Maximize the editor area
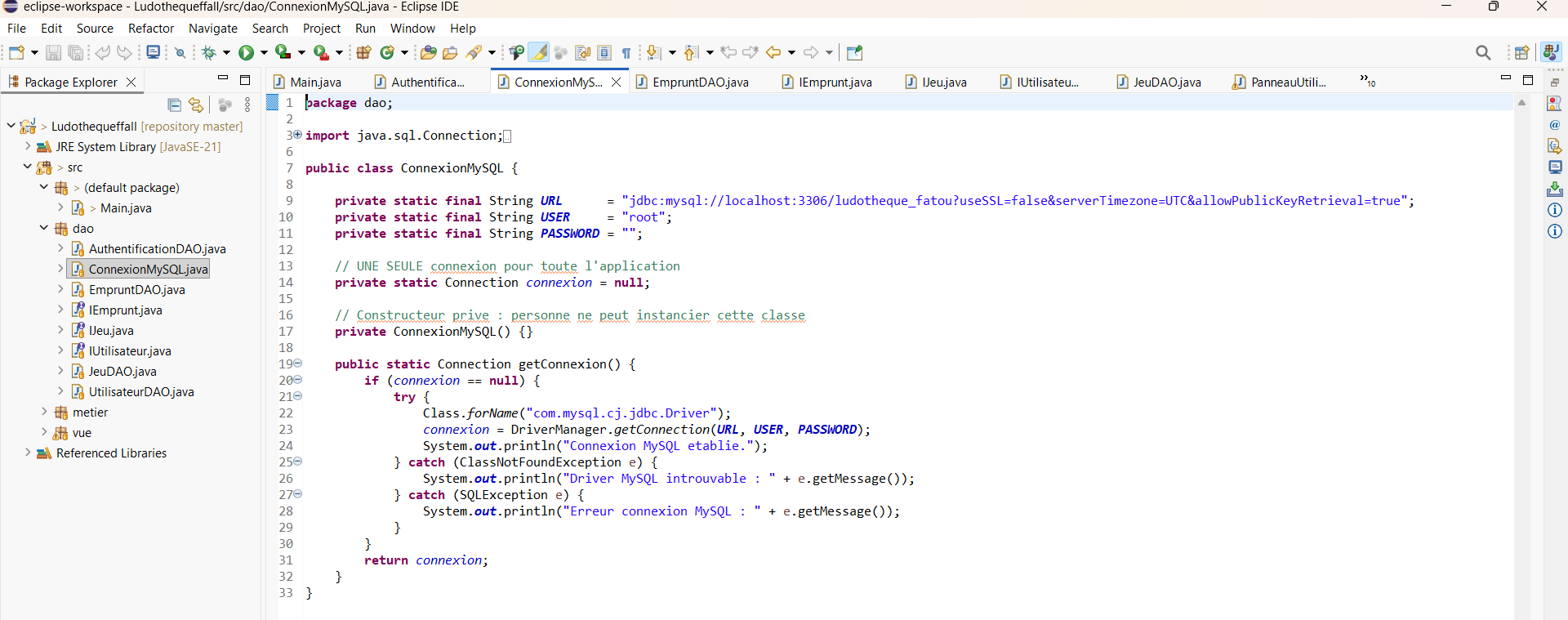Image resolution: width=1568 pixels, height=620 pixels. pyautogui.click(x=1528, y=79)
